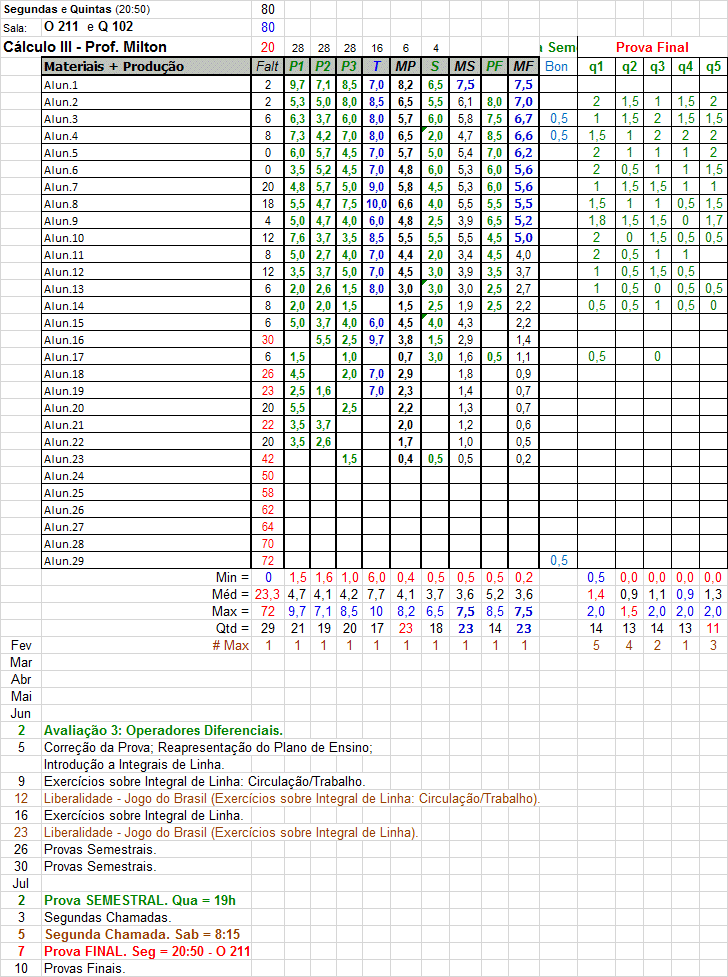
Task: Click the 'Bon' column header
Action: tap(557, 67)
